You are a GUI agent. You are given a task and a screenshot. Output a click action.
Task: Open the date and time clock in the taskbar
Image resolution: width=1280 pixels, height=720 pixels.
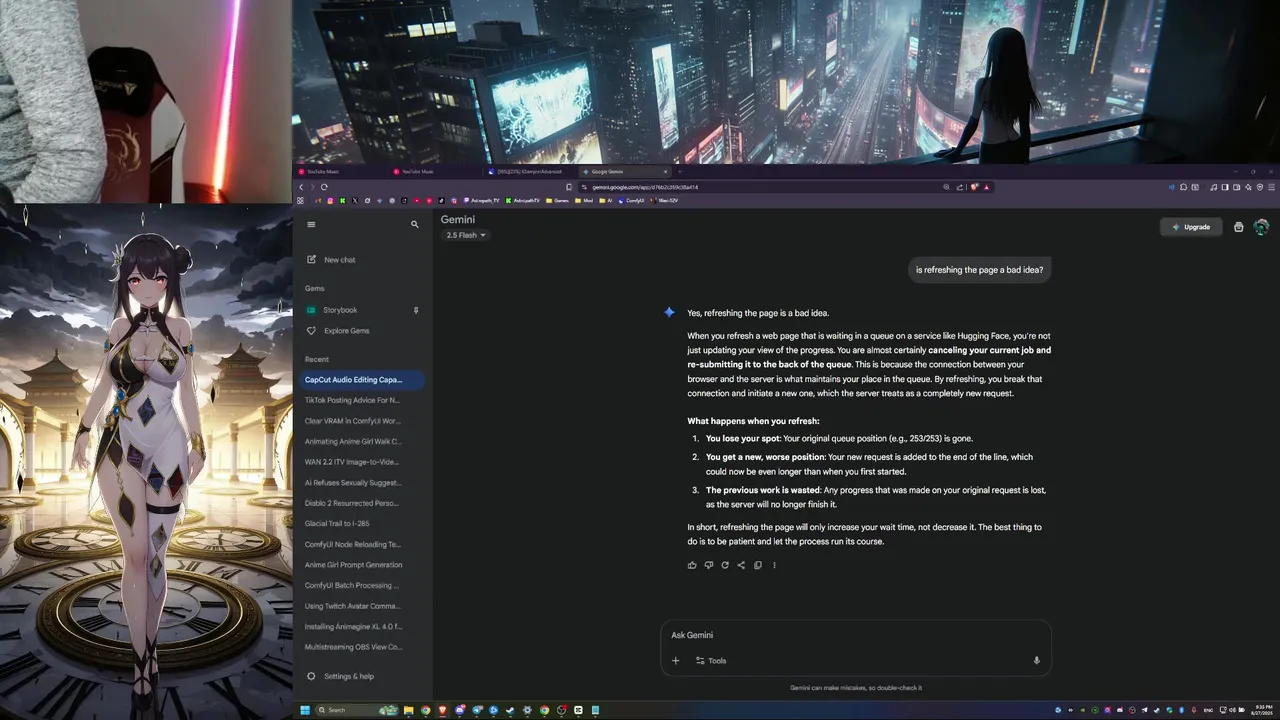pyautogui.click(x=1261, y=710)
